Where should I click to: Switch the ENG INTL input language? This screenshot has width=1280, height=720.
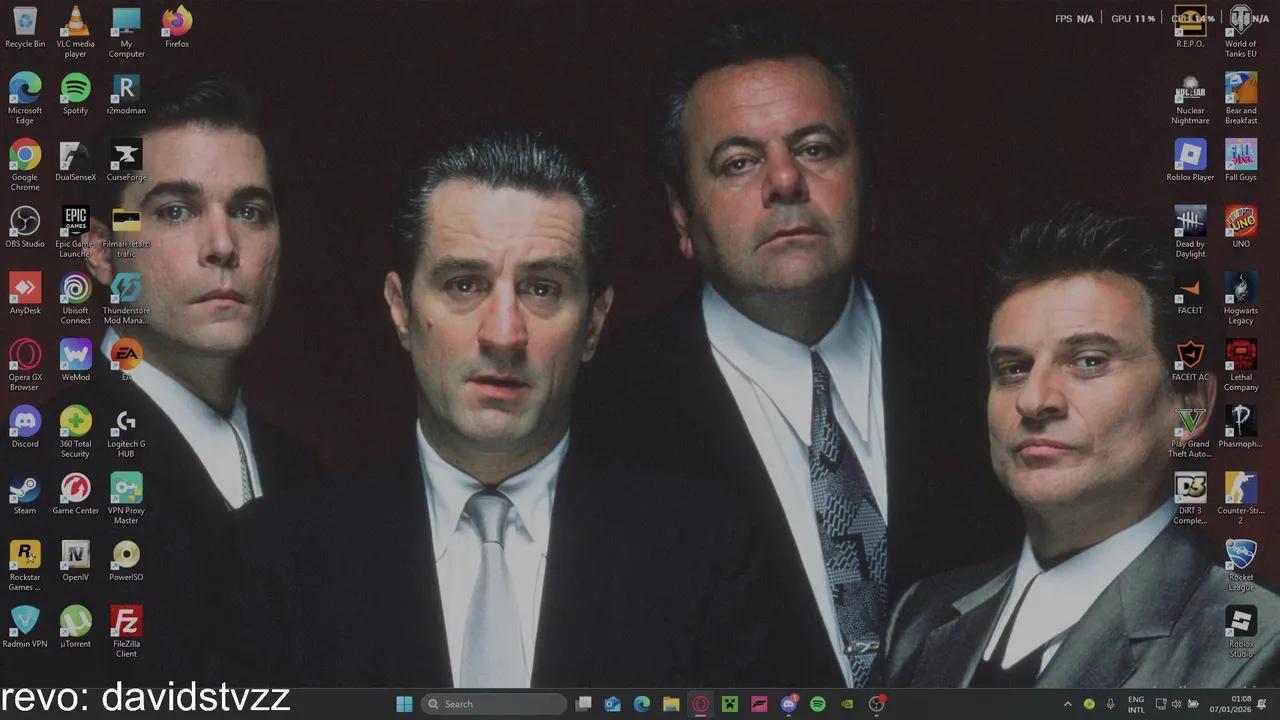click(x=1136, y=704)
